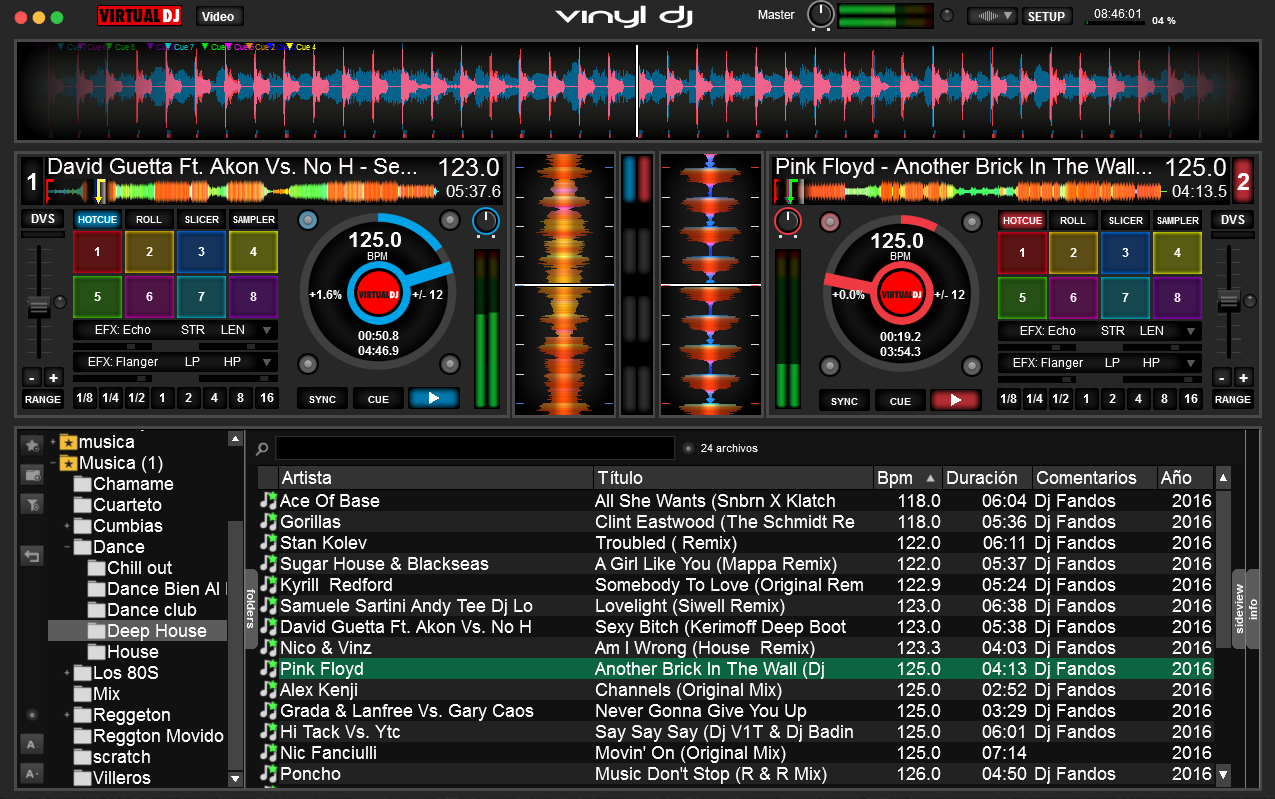Click the spinning VirtualDJ jog wheel center on deck 1
1275x799 pixels.
coord(378,294)
